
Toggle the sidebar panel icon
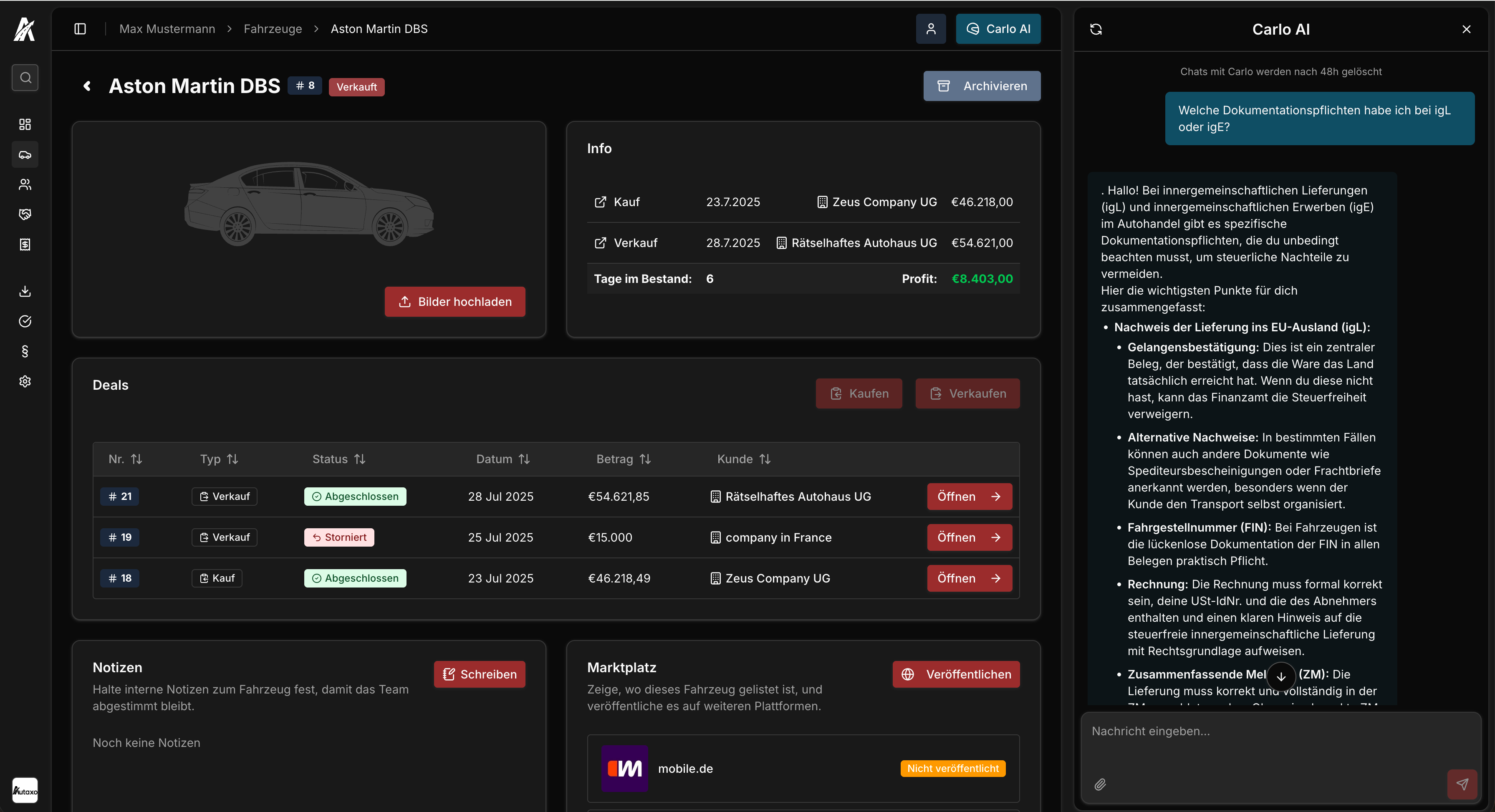coord(80,28)
